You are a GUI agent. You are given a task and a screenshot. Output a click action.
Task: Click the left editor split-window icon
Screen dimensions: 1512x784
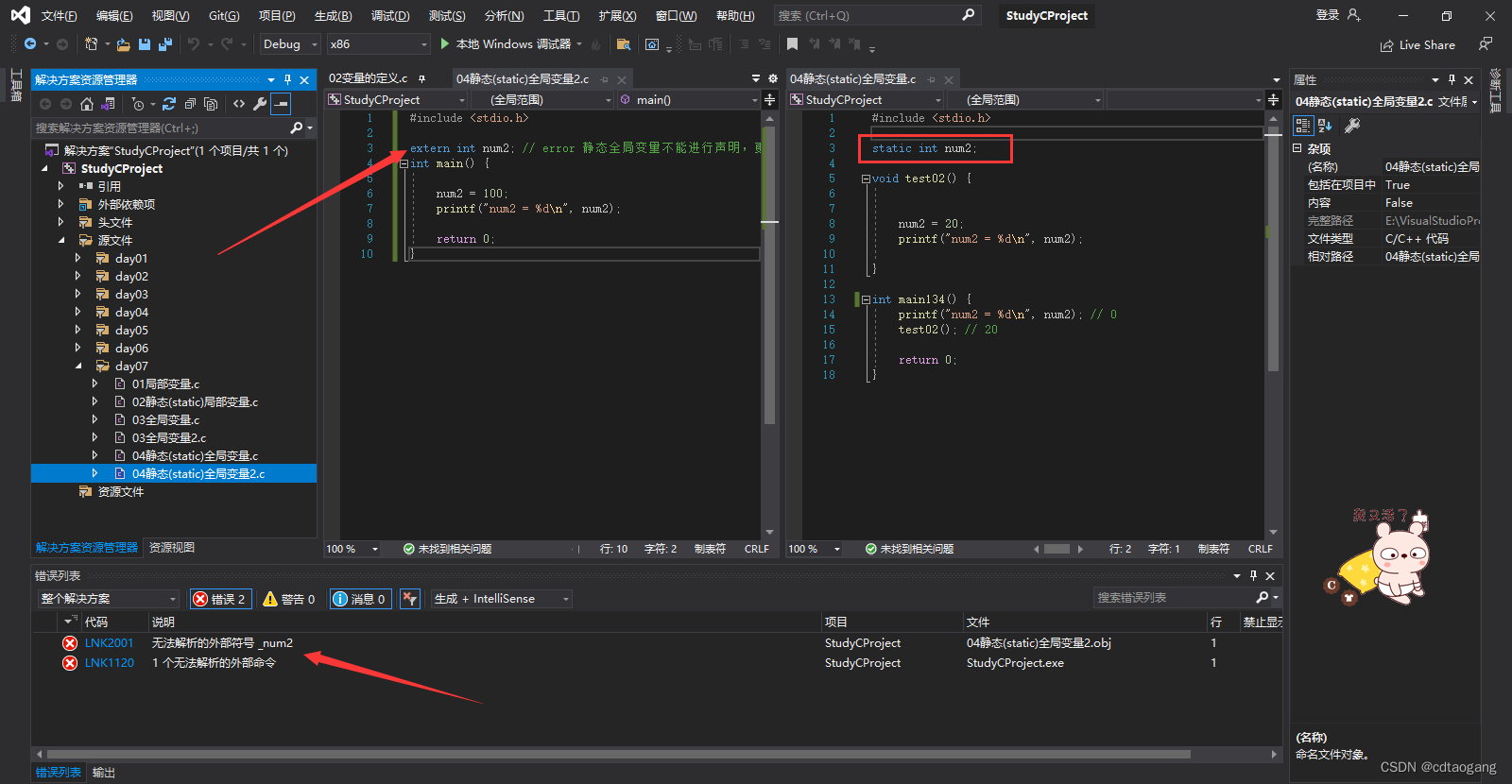click(x=770, y=99)
